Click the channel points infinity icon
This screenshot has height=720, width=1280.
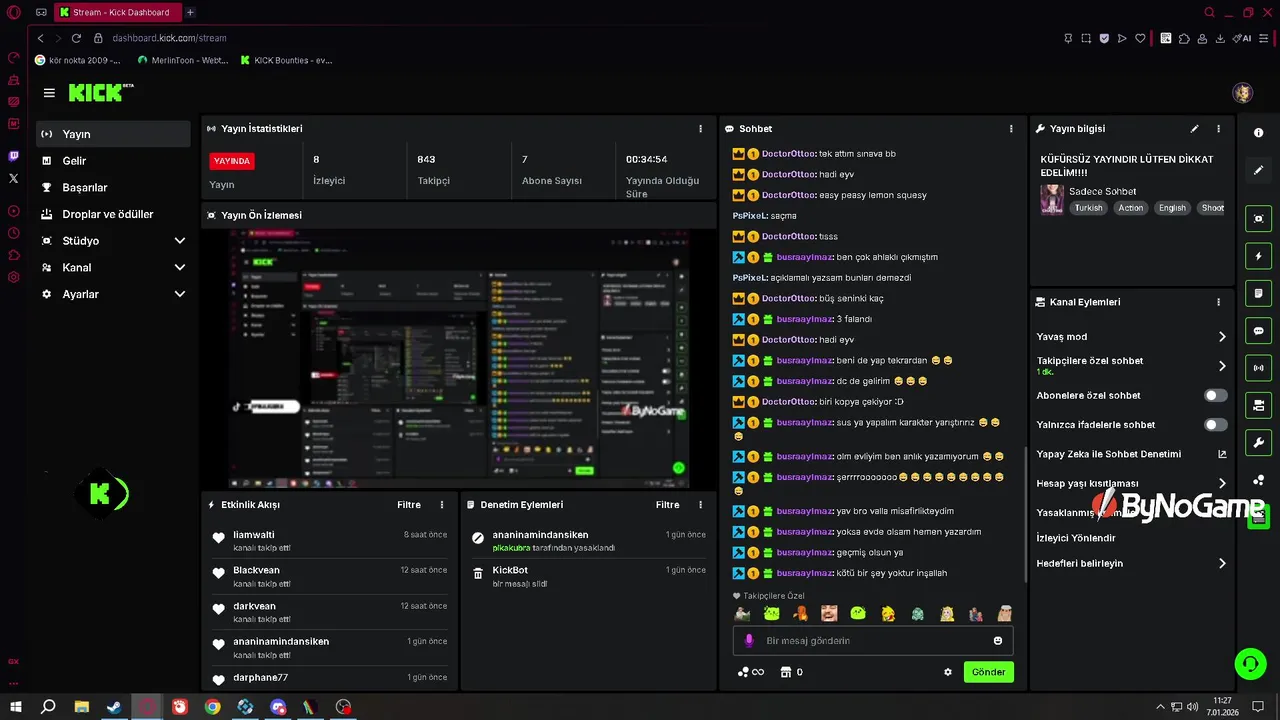pyautogui.click(x=751, y=672)
